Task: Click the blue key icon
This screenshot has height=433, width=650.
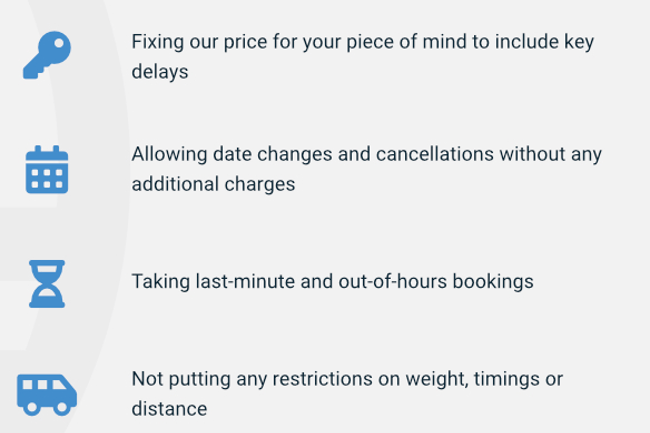Action: pos(46,56)
